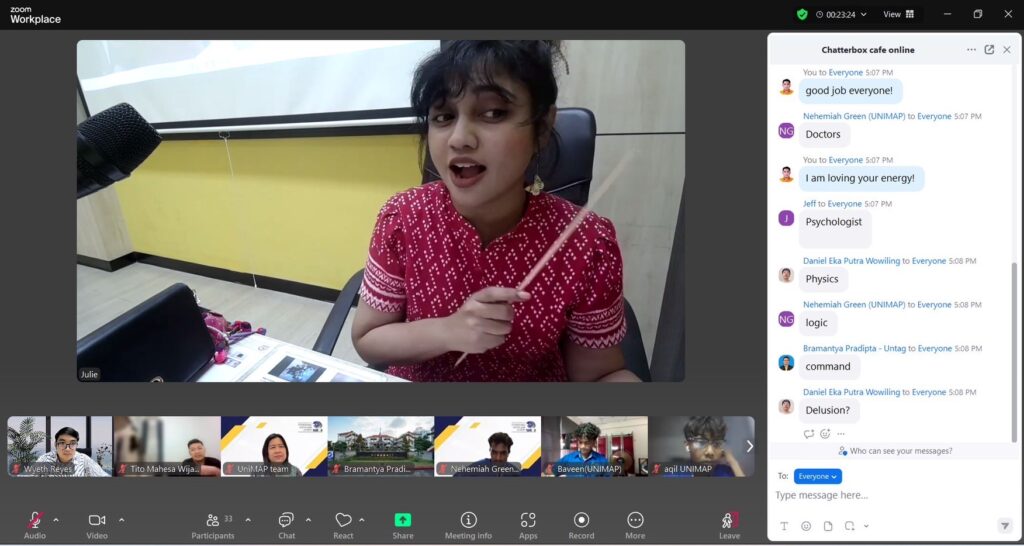Take a screenshot from chat toolbar
Viewport: 1024px width, 546px height.
[849, 526]
